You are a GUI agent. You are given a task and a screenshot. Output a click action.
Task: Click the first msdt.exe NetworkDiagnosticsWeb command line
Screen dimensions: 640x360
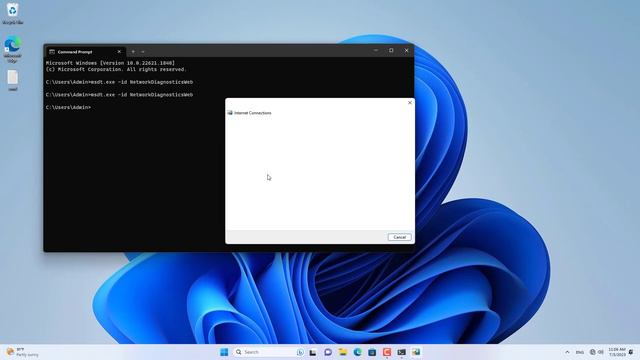pos(119,82)
